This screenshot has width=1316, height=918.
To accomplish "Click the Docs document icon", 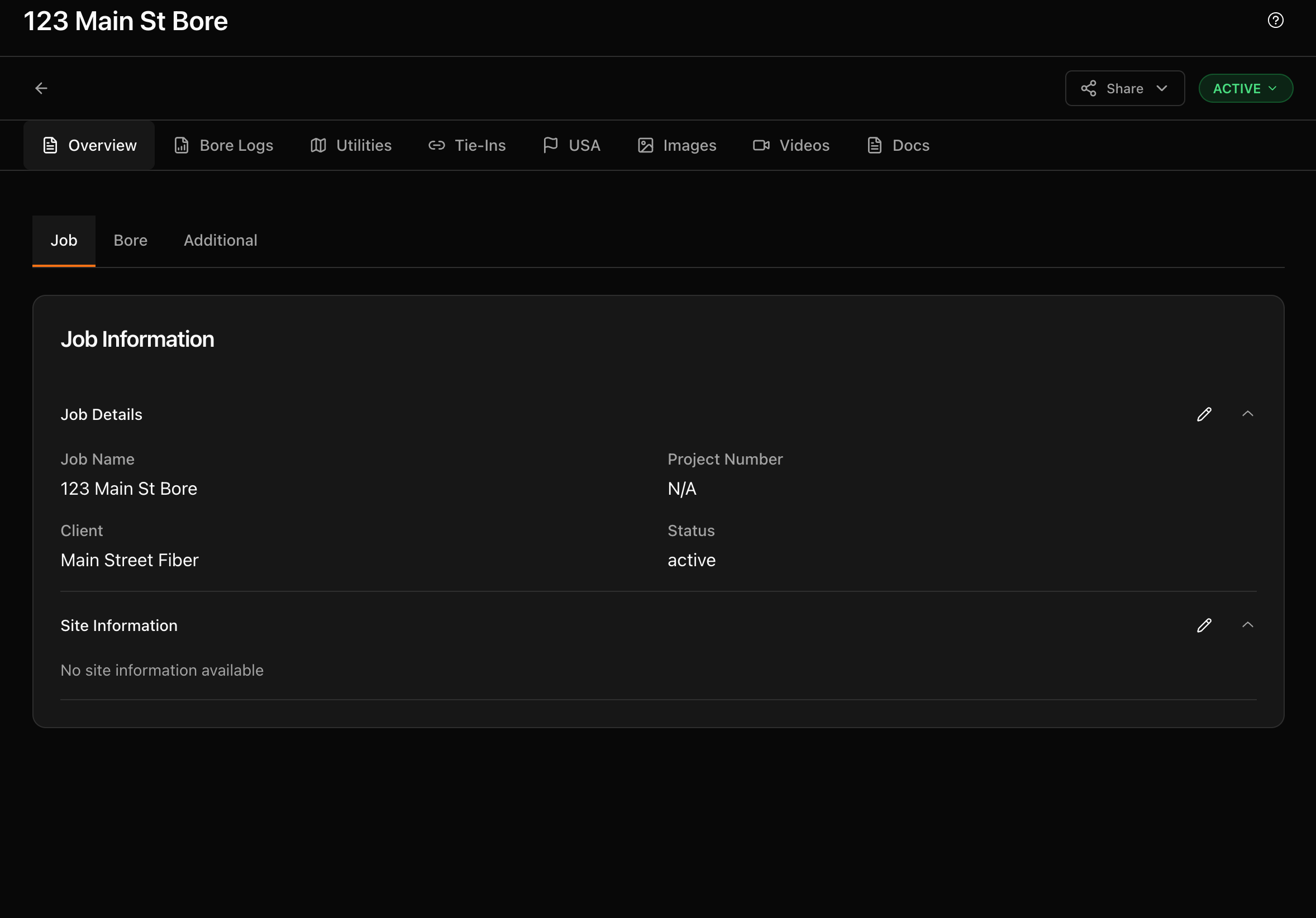I will click(x=874, y=145).
